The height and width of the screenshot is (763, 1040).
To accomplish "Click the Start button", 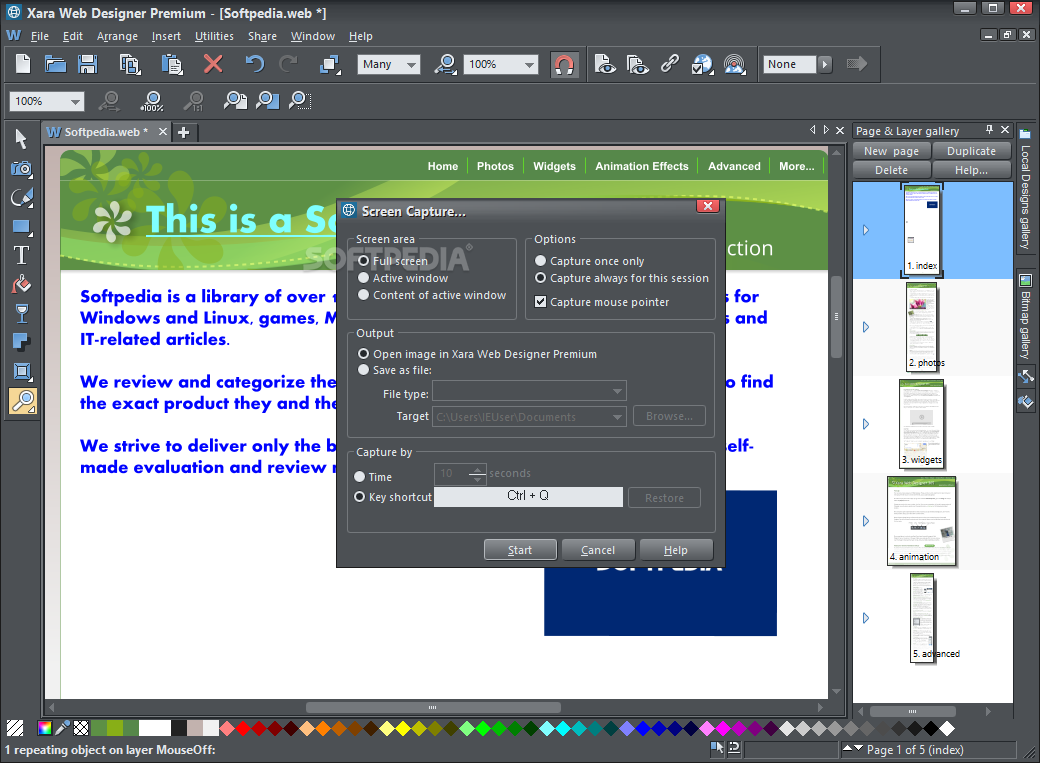I will [520, 550].
